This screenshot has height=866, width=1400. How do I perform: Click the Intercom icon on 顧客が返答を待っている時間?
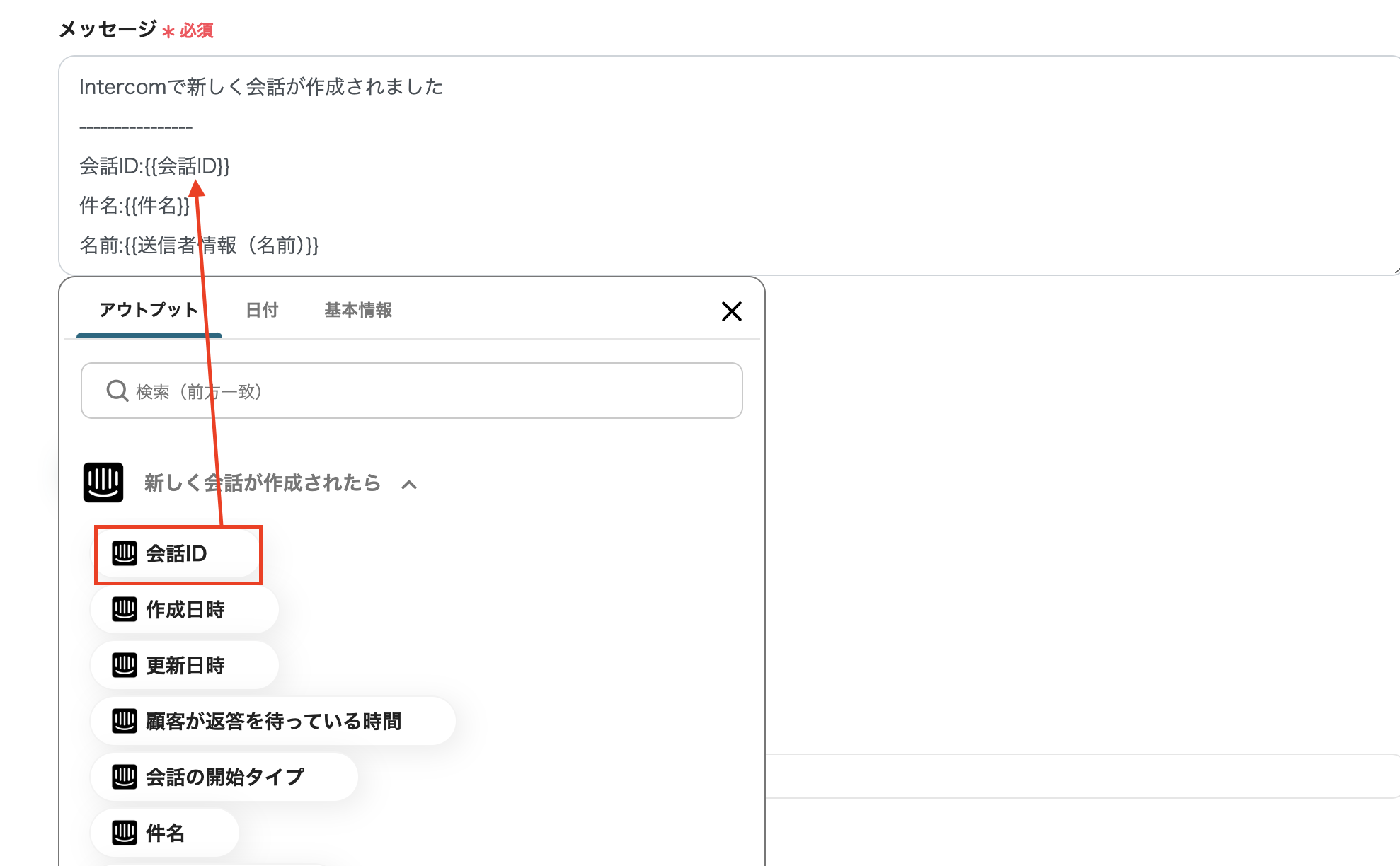[125, 720]
